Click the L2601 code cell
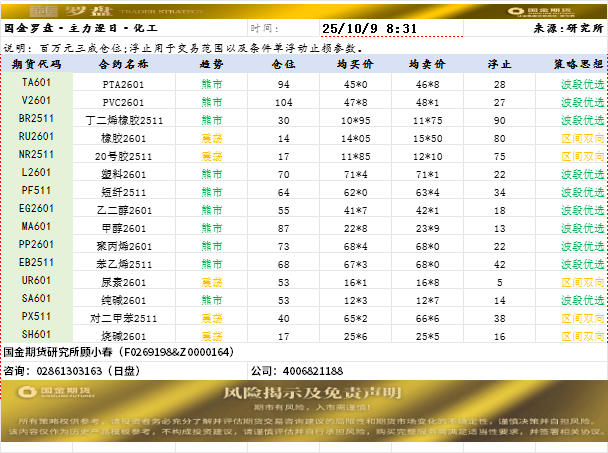This screenshot has width=608, height=453. [x=36, y=172]
